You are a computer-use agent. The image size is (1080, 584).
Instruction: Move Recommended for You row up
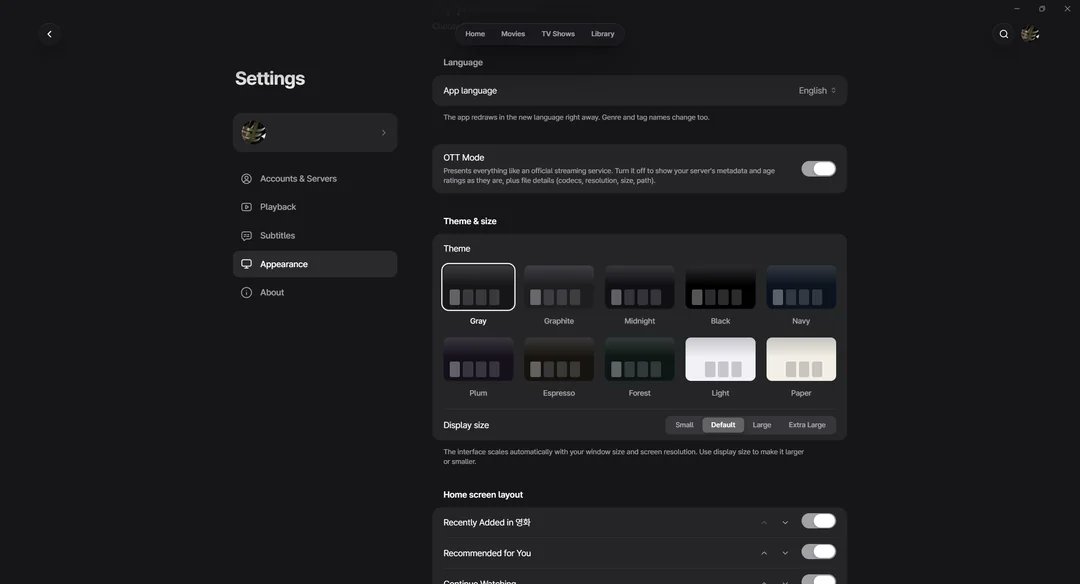tap(764, 553)
